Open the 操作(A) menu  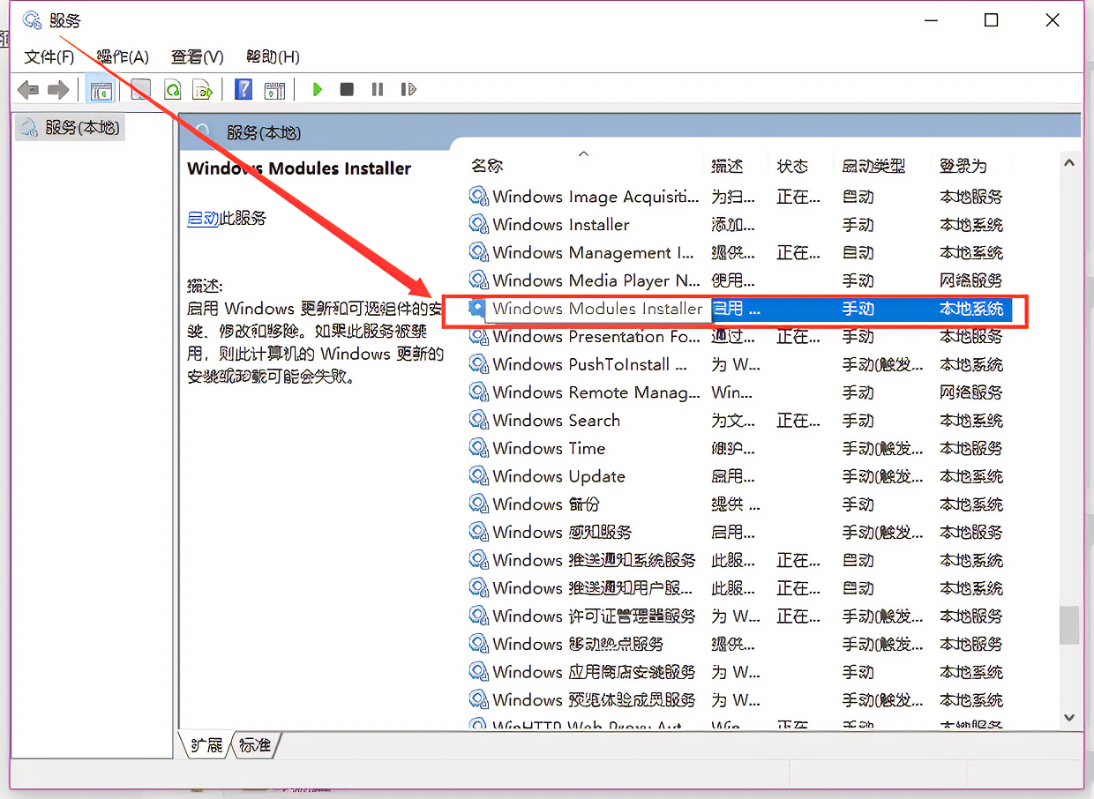coord(123,57)
